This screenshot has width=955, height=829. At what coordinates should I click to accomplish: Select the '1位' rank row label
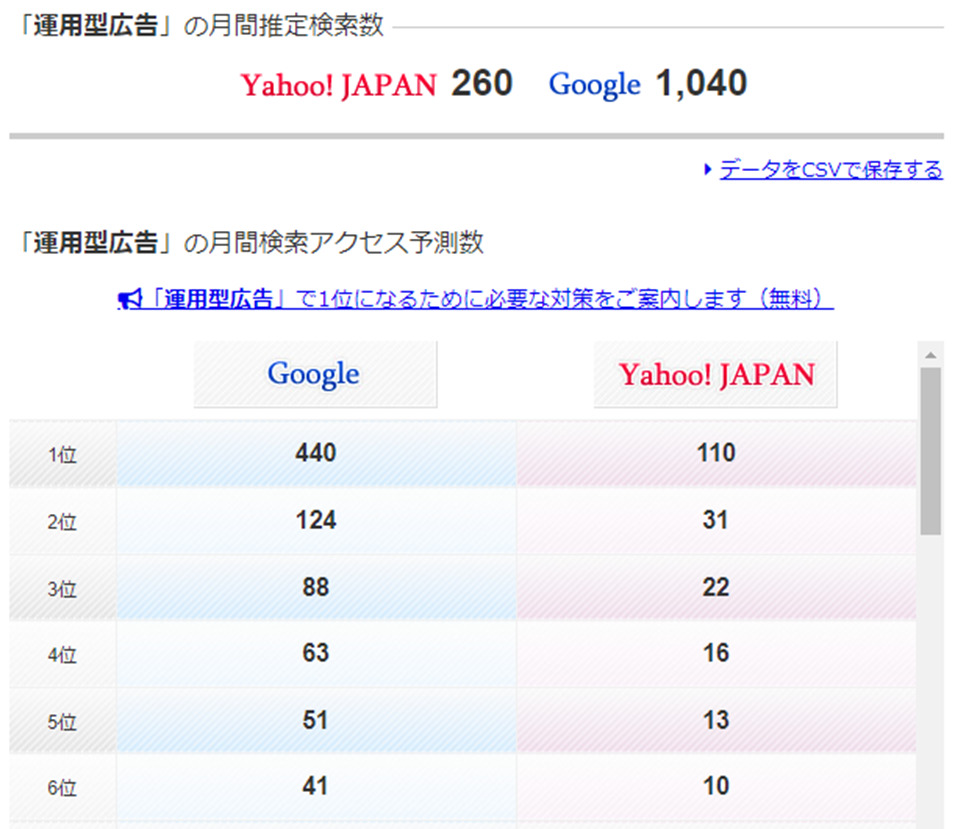pyautogui.click(x=62, y=454)
